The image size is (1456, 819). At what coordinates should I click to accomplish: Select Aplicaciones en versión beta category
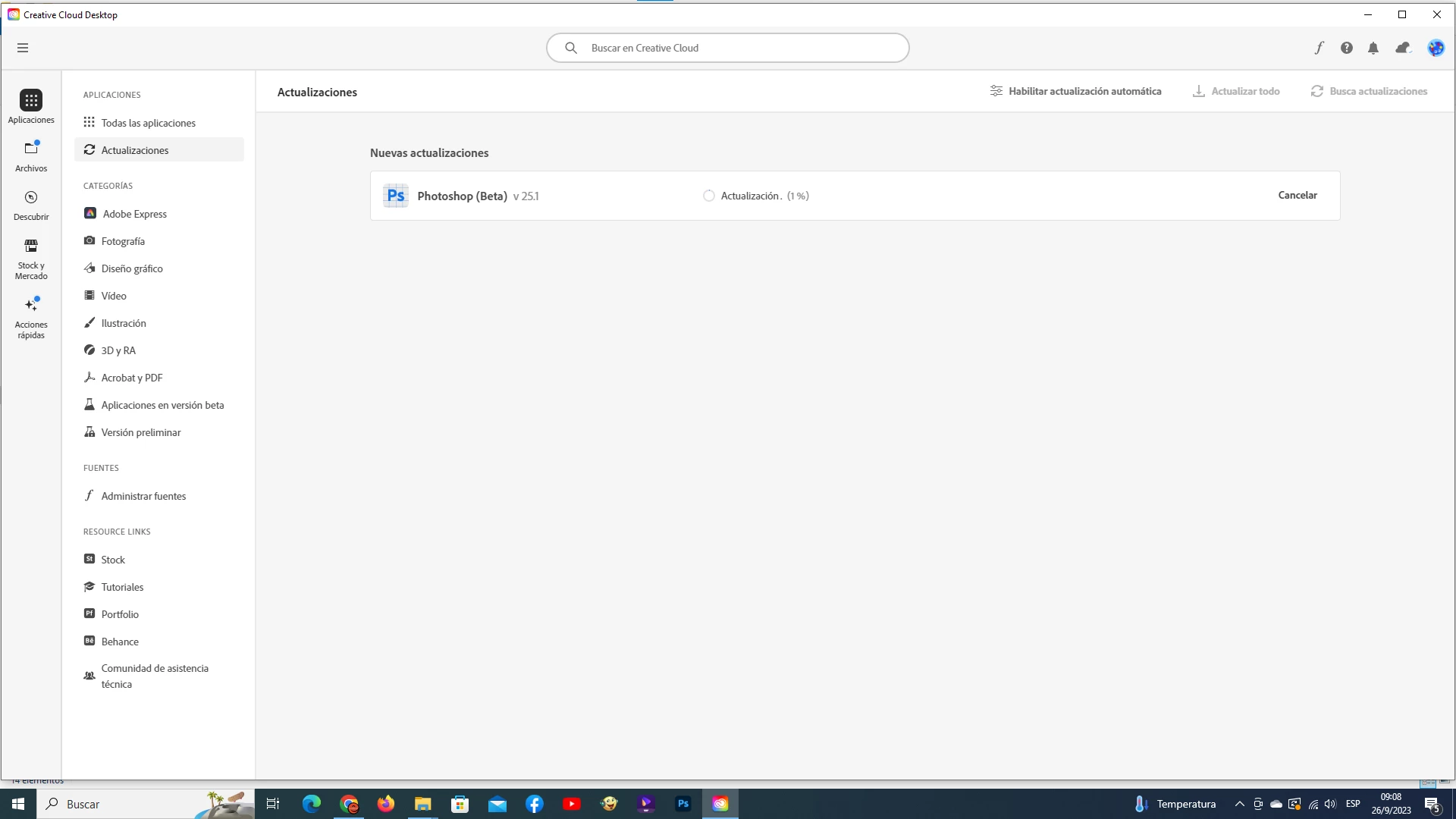click(162, 405)
